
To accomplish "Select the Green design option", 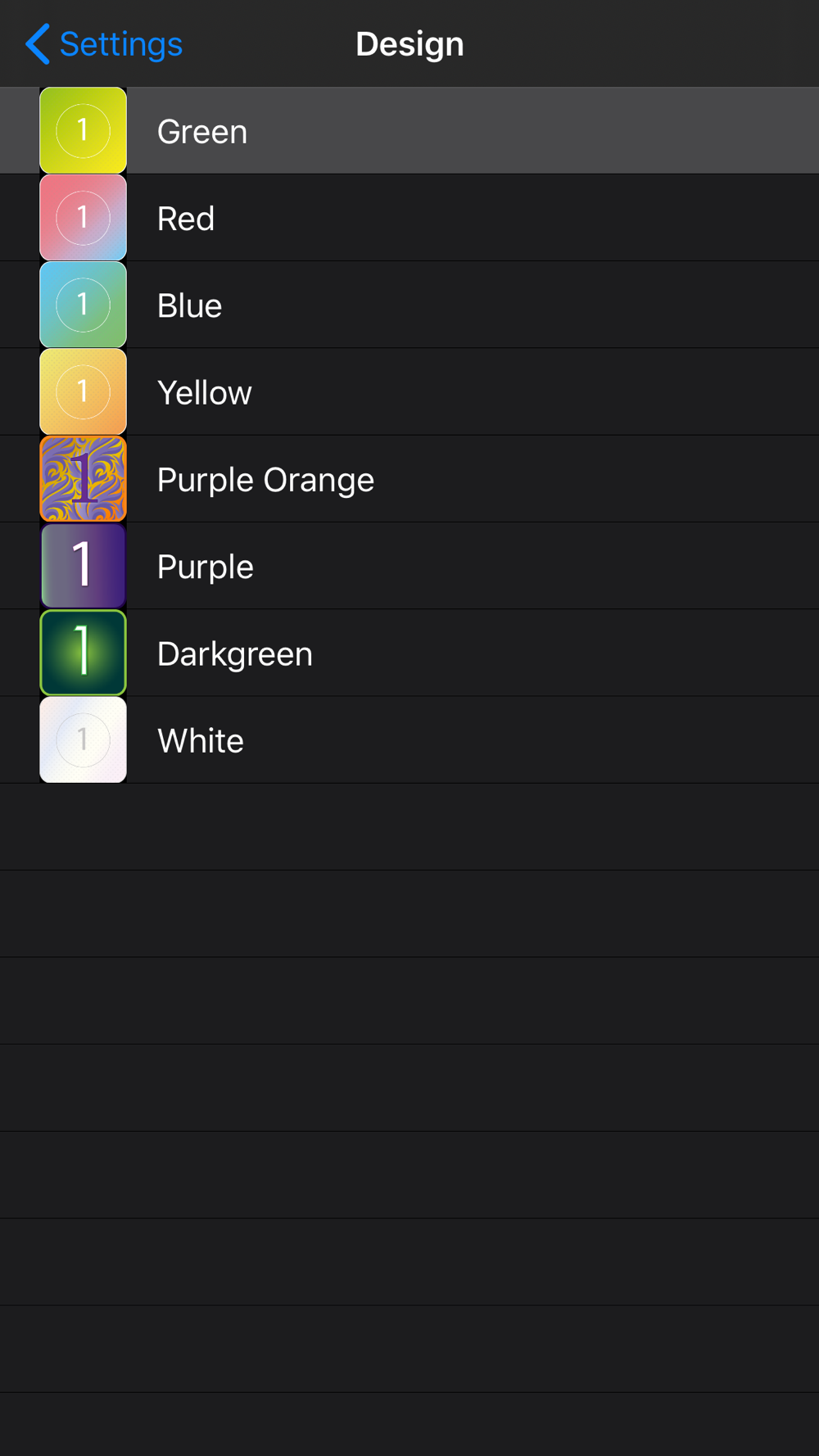I will [409, 130].
